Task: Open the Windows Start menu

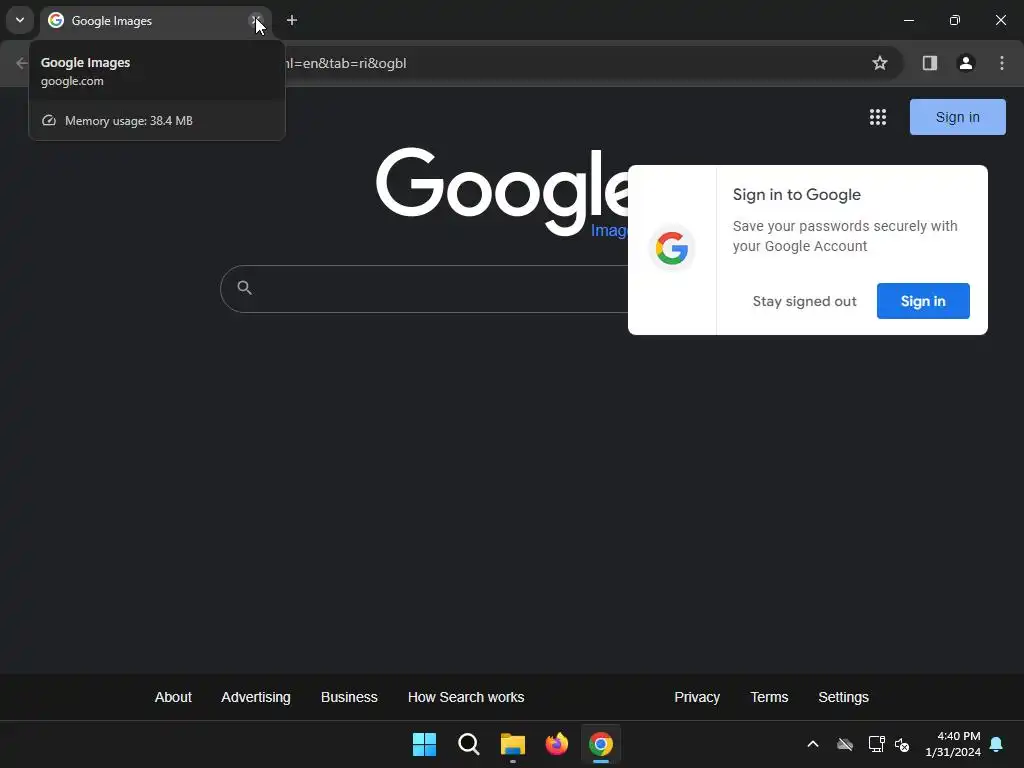Action: pyautogui.click(x=424, y=744)
